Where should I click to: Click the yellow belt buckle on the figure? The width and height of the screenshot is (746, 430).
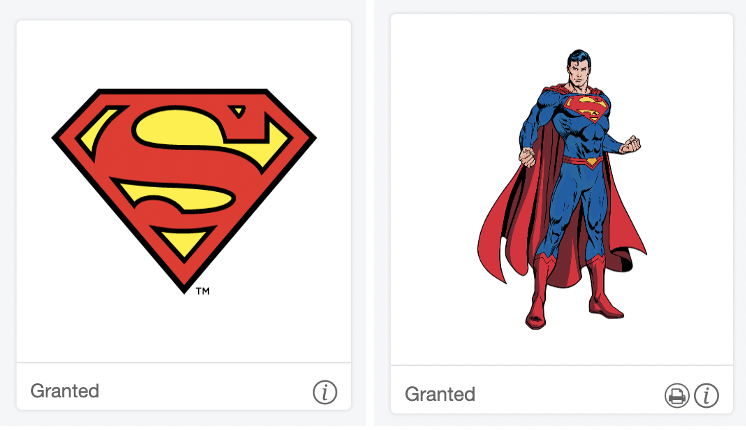point(592,163)
